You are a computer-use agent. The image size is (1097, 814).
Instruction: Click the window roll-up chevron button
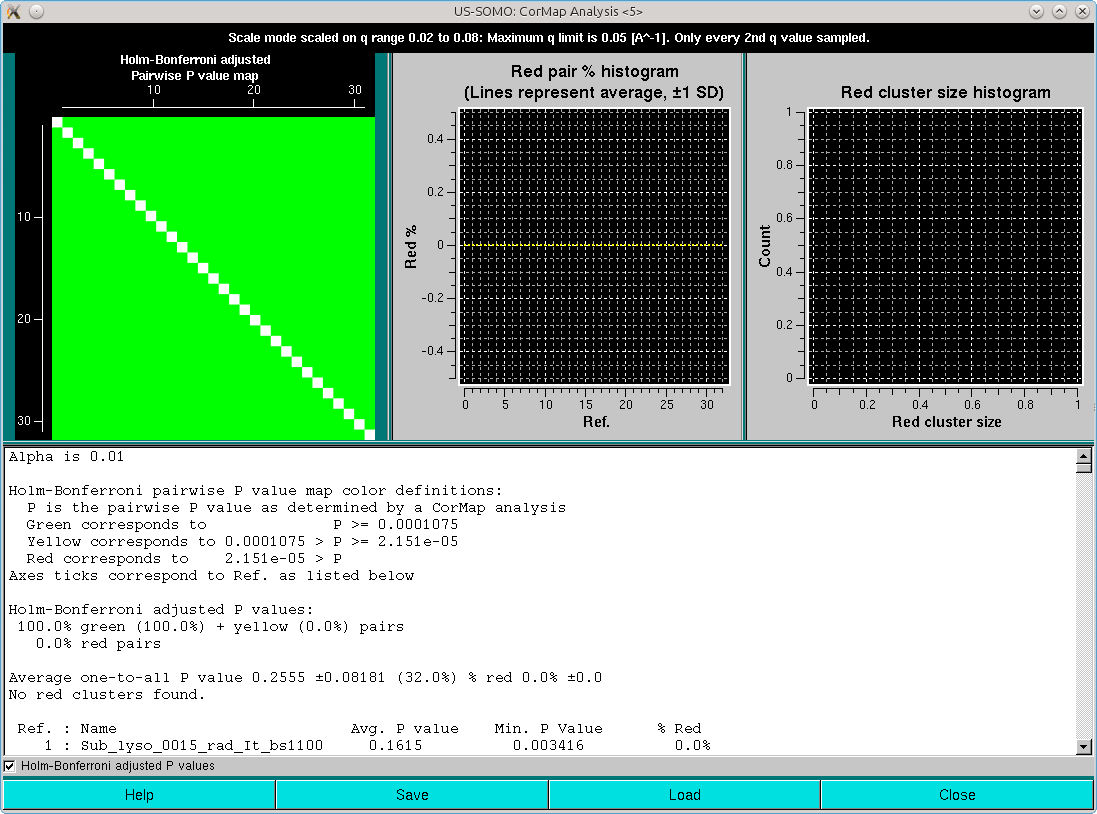pyautogui.click(x=1059, y=11)
